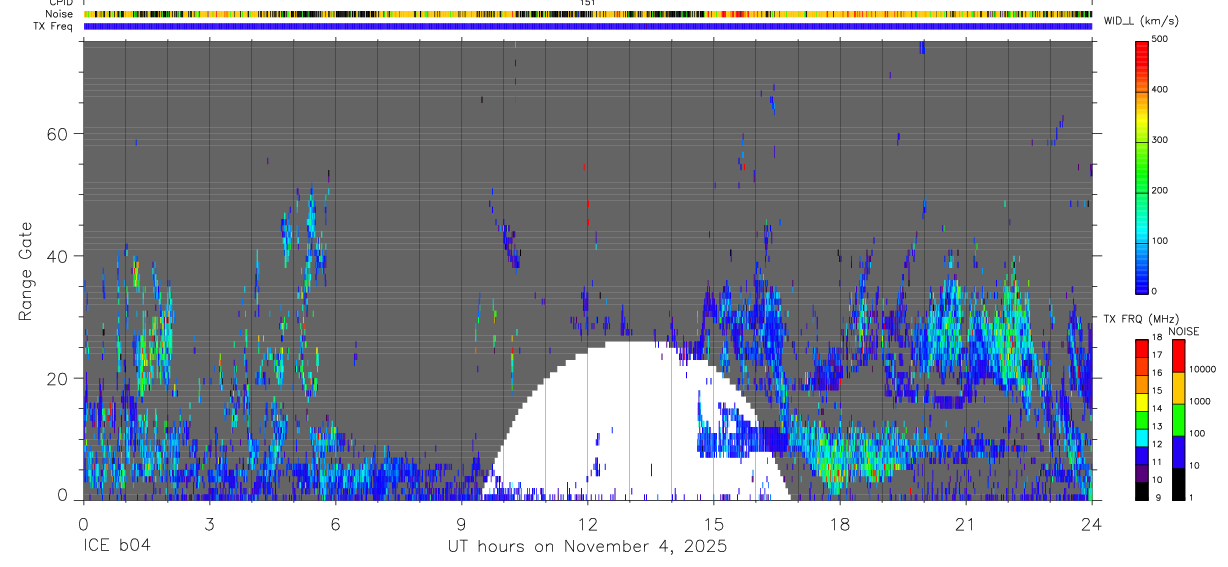This screenshot has height=567, width=1228.
Task: Pick the blue 10–100 noise swatch
Action: [x=1178, y=452]
